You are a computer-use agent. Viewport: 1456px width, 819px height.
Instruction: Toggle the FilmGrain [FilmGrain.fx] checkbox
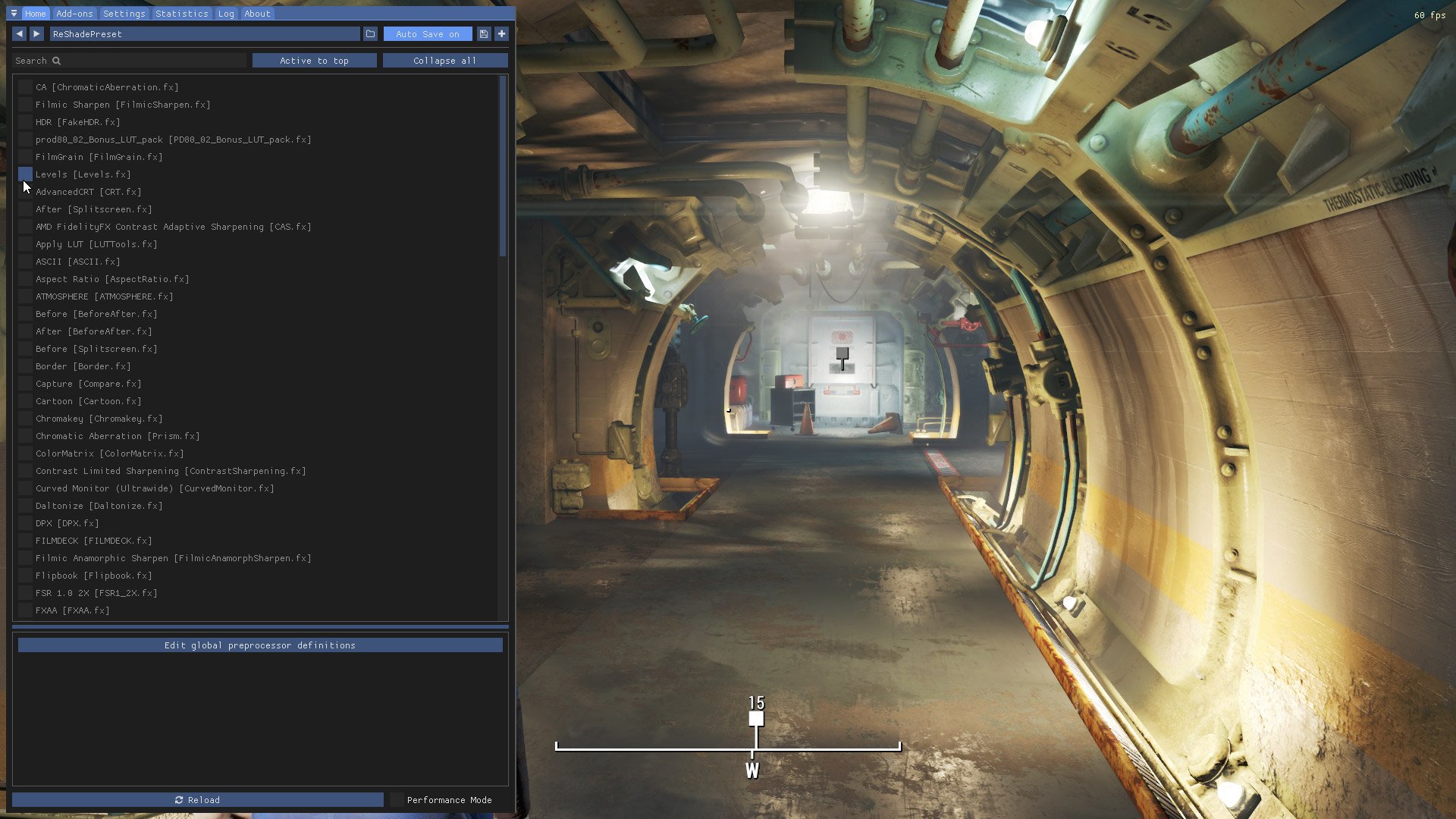pyautogui.click(x=25, y=157)
